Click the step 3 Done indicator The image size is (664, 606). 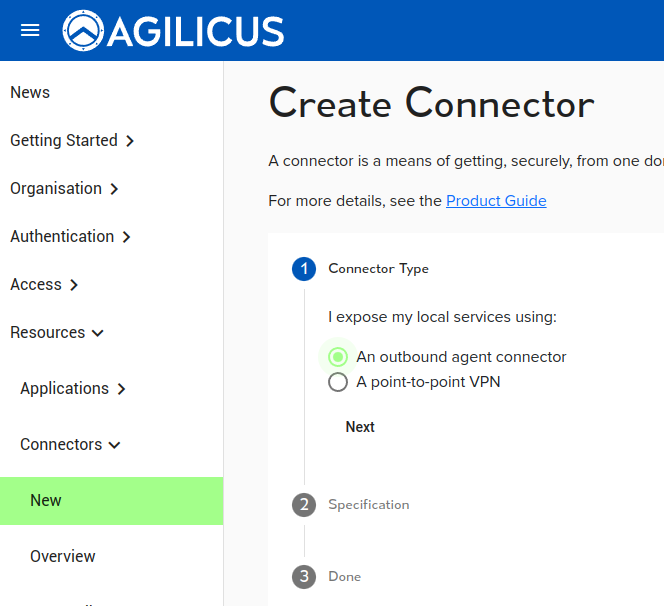[304, 577]
